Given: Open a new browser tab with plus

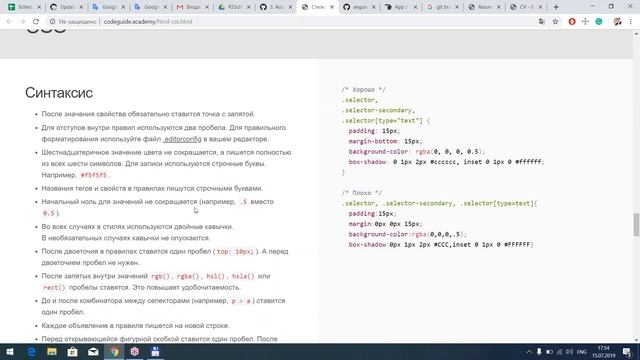Looking at the screenshot, I should point(556,7).
